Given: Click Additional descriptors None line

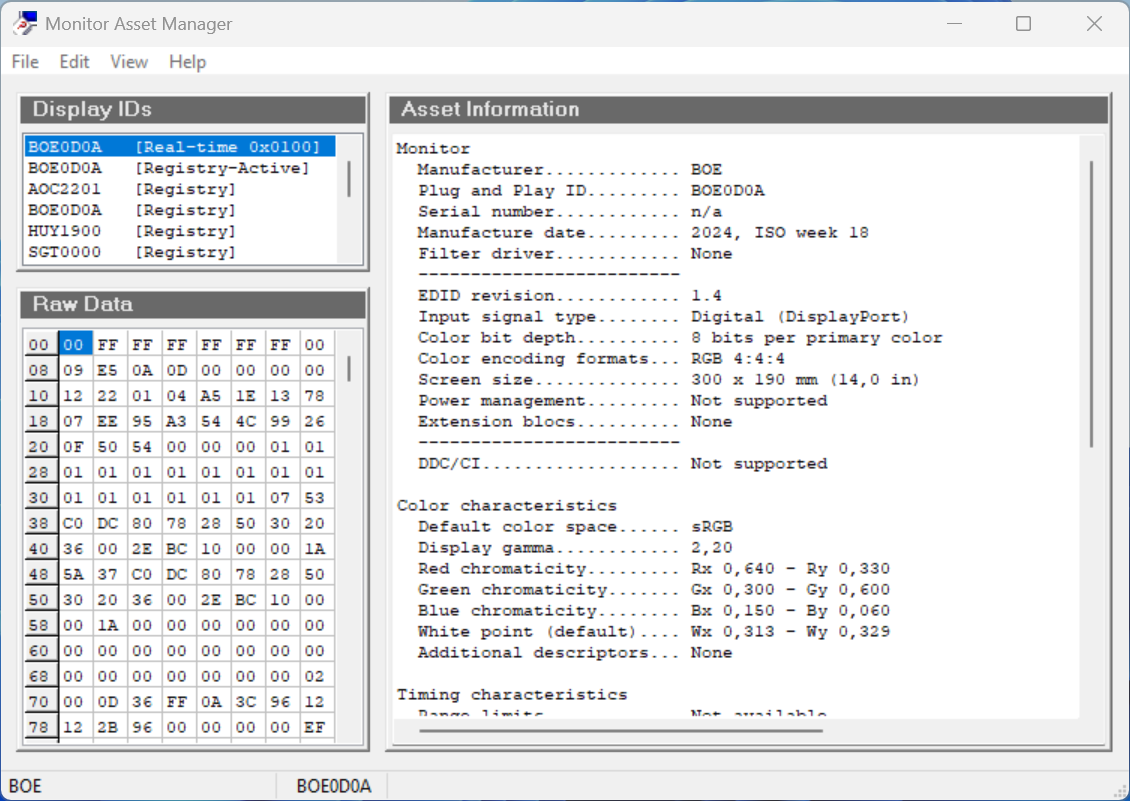Looking at the screenshot, I should tap(574, 652).
